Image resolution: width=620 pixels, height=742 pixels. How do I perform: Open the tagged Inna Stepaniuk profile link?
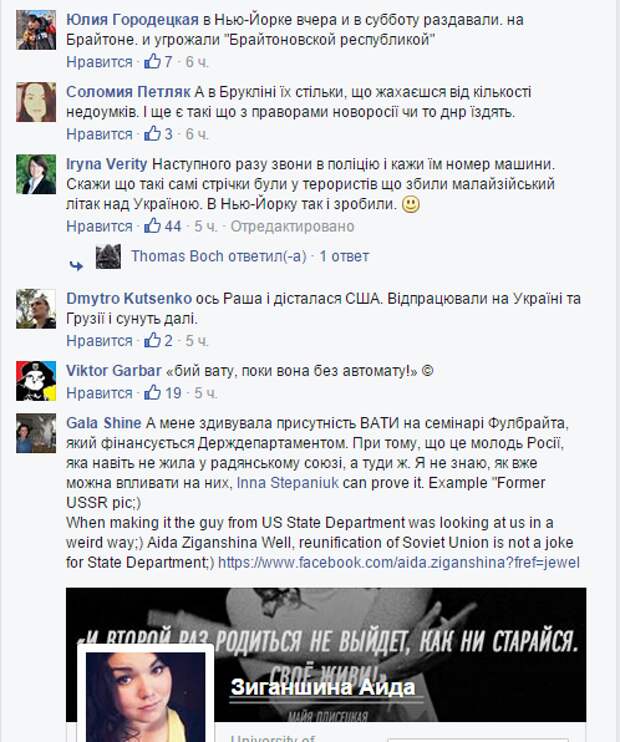pyautogui.click(x=287, y=483)
